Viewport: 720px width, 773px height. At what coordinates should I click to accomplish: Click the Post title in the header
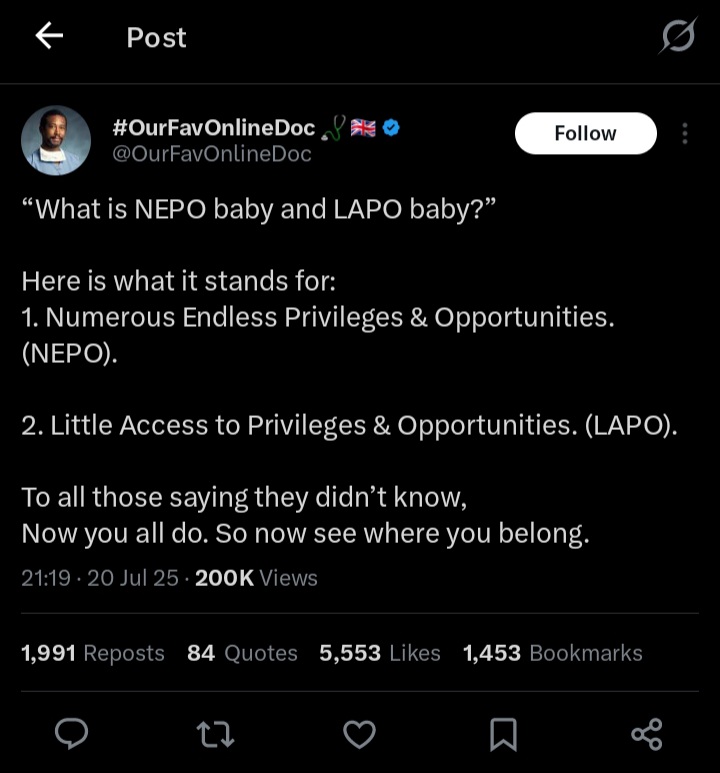[156, 37]
